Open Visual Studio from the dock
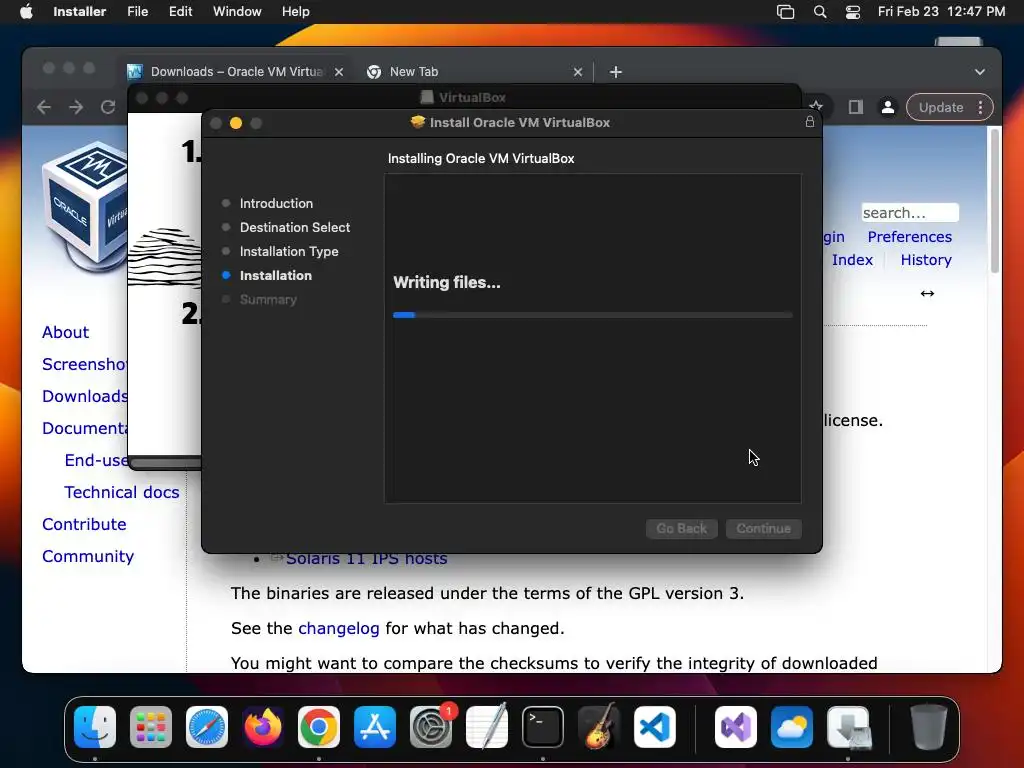The image size is (1024, 768). [x=736, y=727]
